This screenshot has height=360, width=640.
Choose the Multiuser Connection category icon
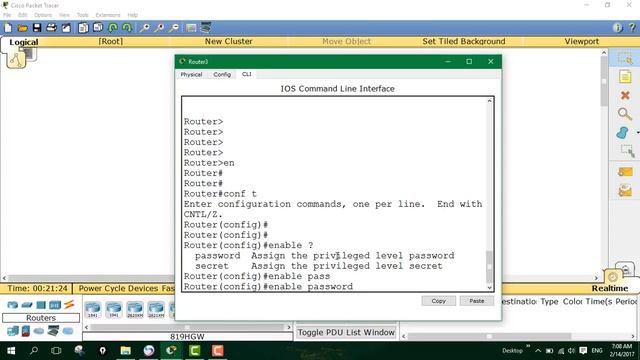tap(68, 331)
